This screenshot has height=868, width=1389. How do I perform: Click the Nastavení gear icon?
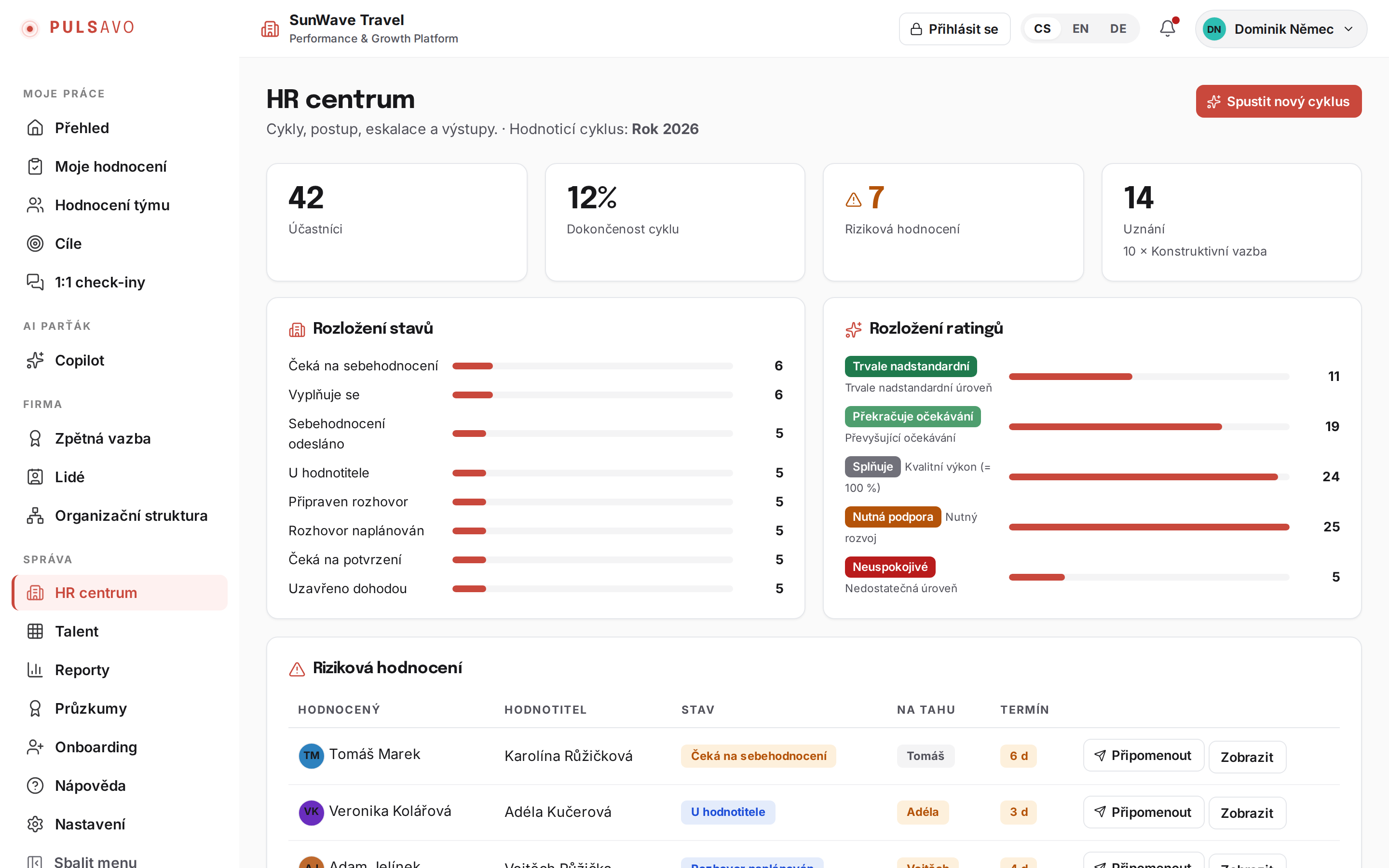coord(35,824)
